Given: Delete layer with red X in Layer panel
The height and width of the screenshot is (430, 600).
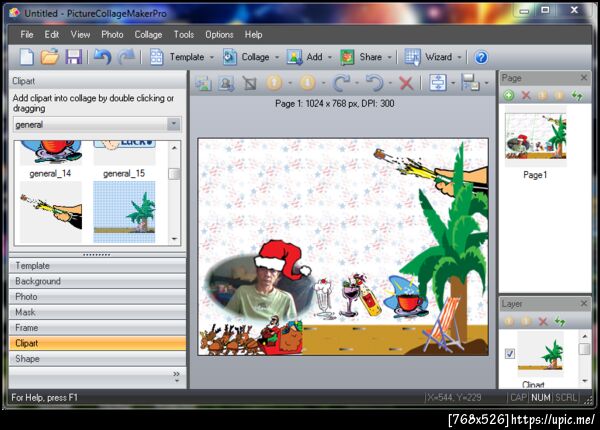Looking at the screenshot, I should (x=543, y=321).
